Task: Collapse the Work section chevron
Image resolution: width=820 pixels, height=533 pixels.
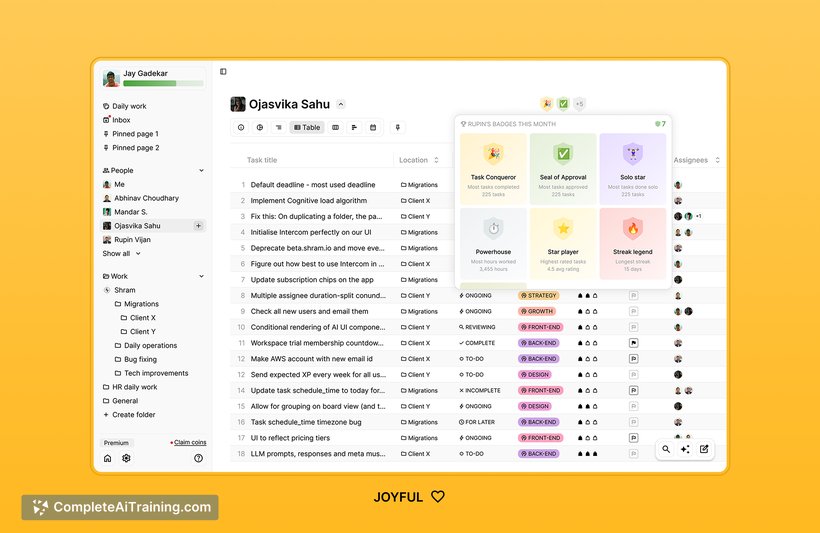Action: [x=201, y=276]
